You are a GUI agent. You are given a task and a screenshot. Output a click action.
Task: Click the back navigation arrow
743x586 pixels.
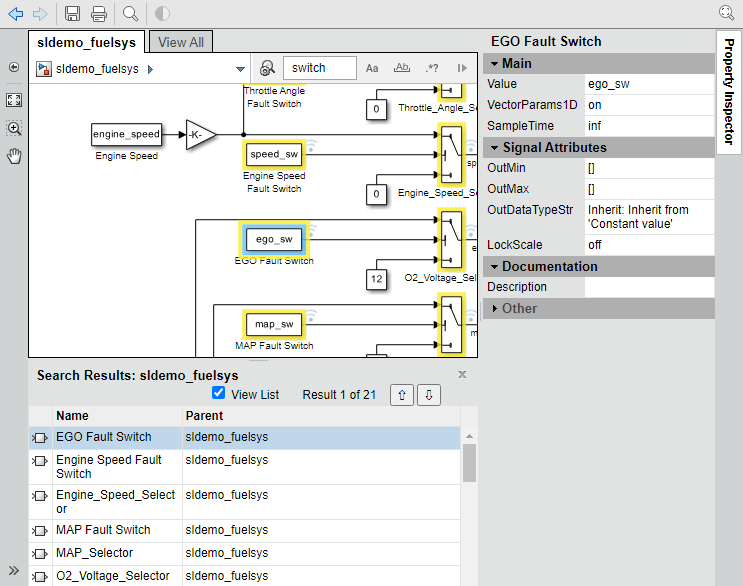tap(16, 13)
